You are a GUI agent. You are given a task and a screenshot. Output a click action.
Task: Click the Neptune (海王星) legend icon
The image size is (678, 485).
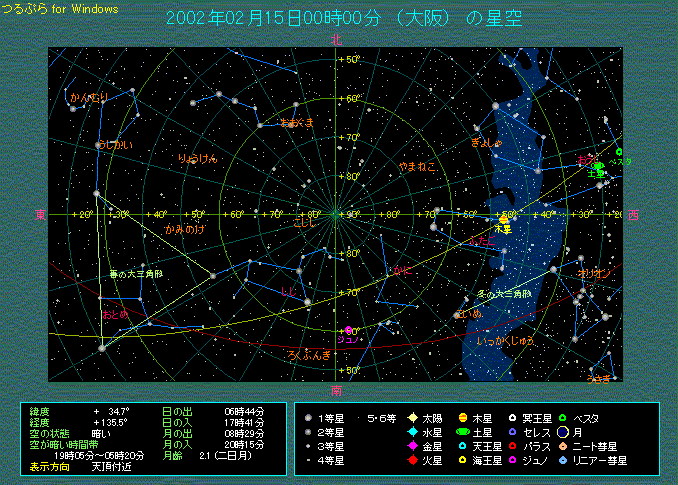463,460
